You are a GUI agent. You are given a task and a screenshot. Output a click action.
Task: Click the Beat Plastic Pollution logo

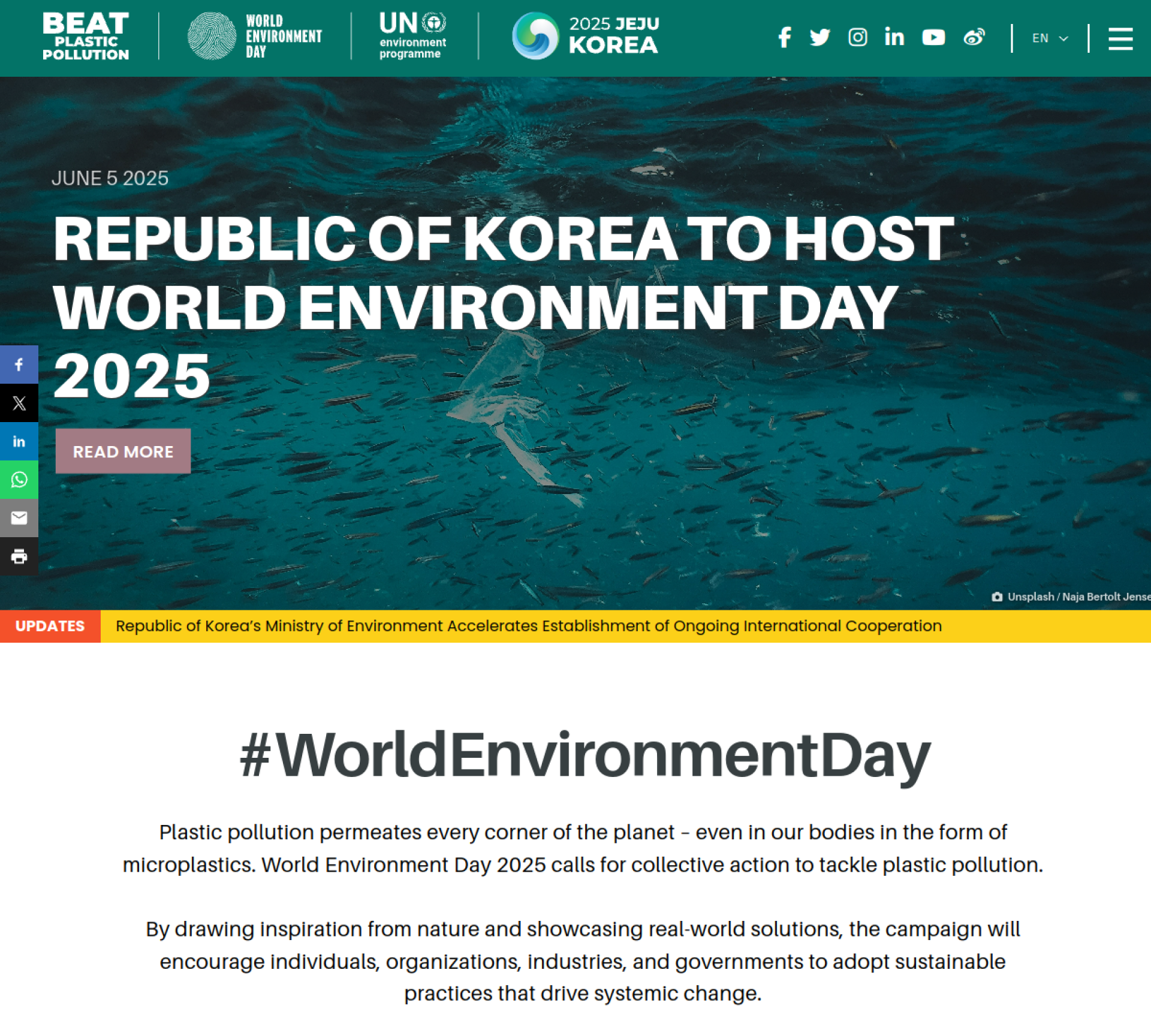click(x=86, y=36)
